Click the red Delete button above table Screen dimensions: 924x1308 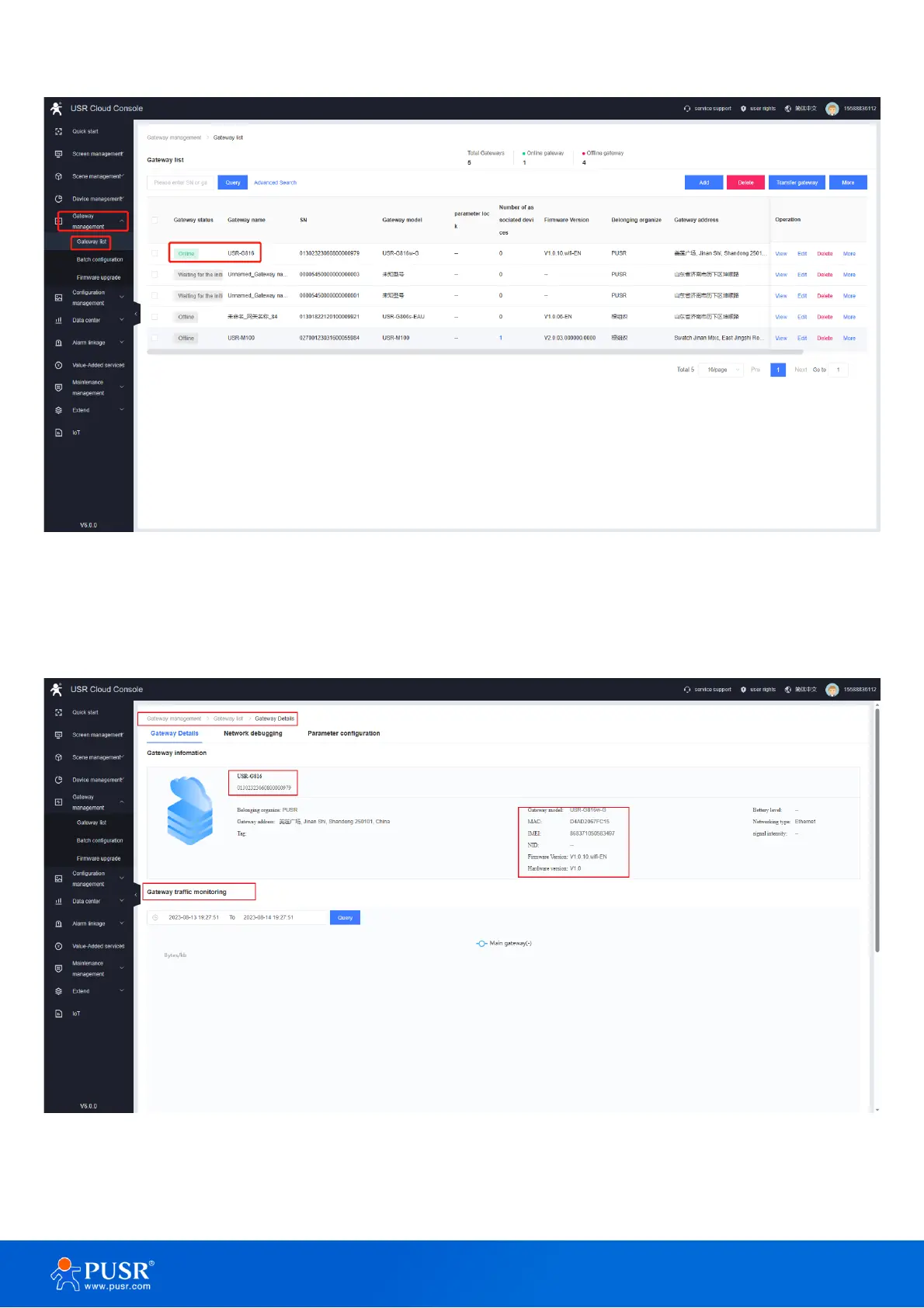[746, 183]
